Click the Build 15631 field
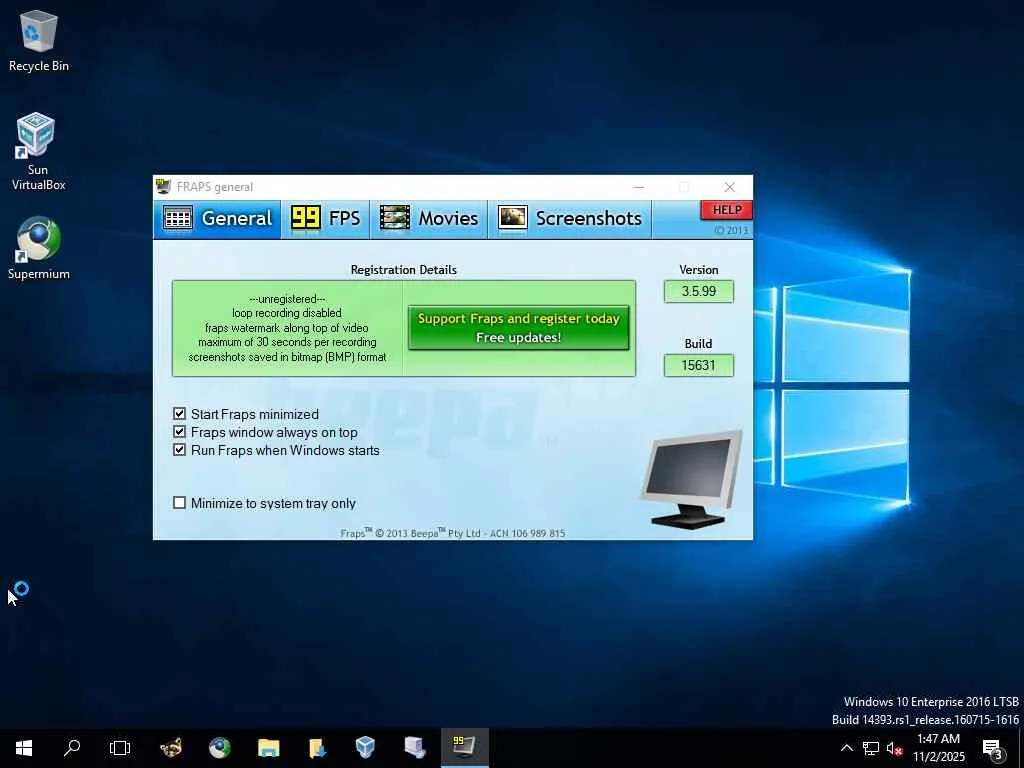1024x768 pixels. (x=699, y=365)
